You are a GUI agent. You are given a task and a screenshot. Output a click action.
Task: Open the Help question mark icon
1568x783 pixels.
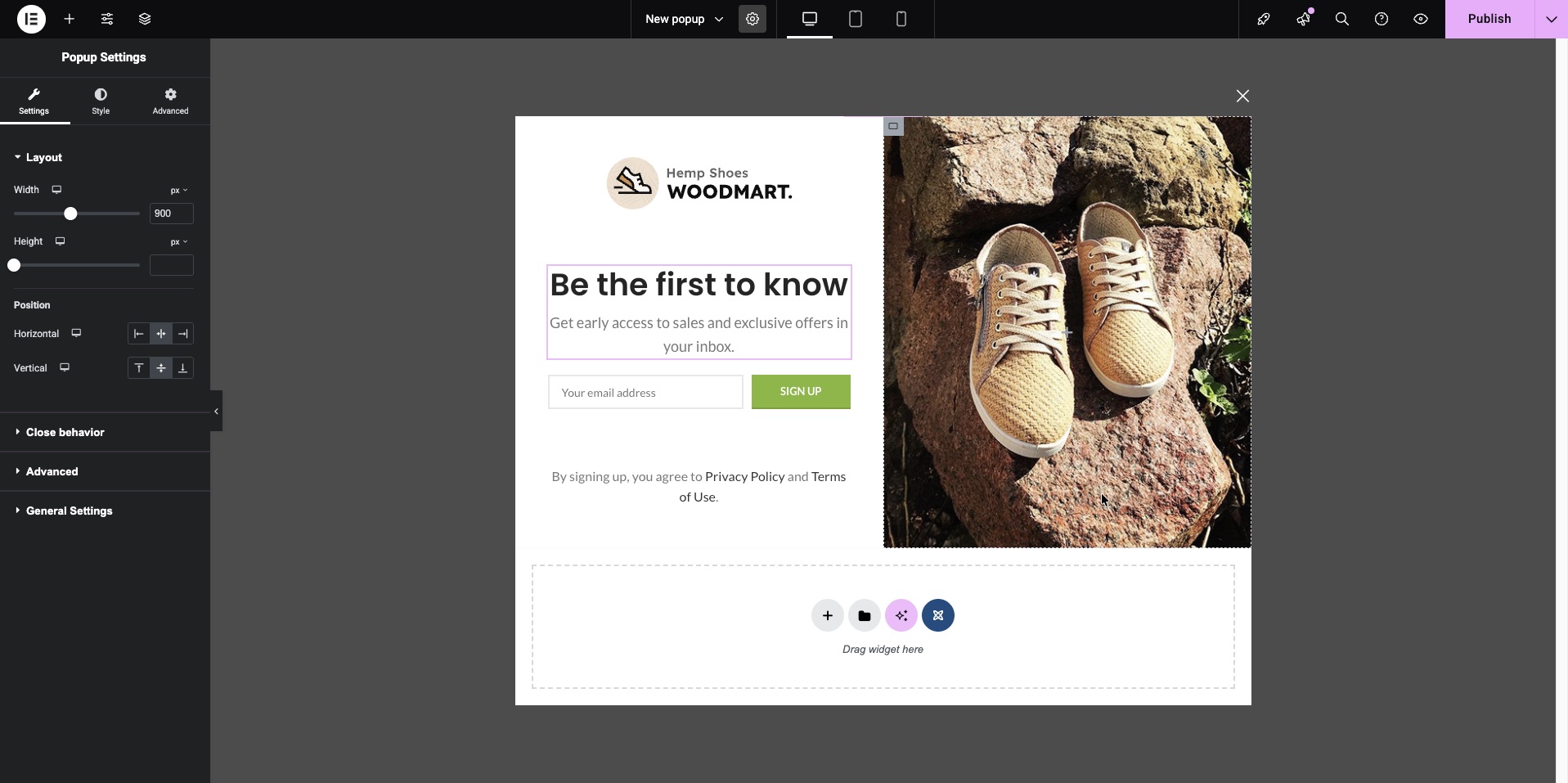tap(1381, 19)
